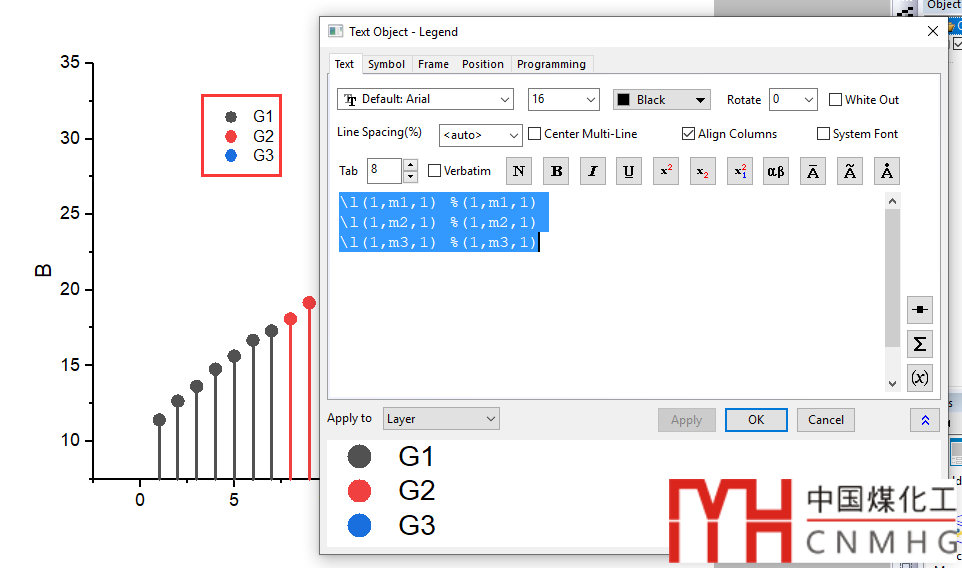Apply combined super/subscript formatting

point(739,171)
